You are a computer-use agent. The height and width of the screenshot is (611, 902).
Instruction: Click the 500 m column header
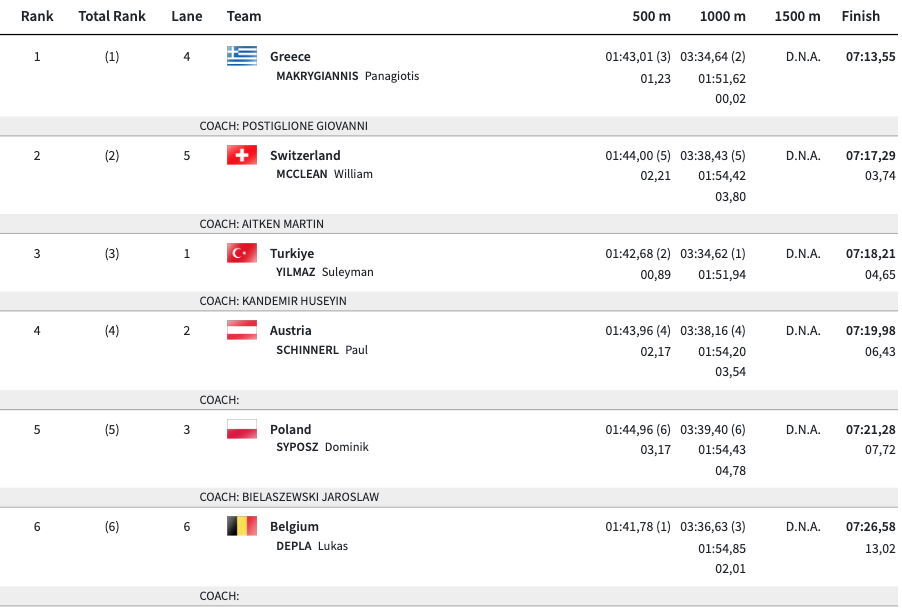(651, 16)
